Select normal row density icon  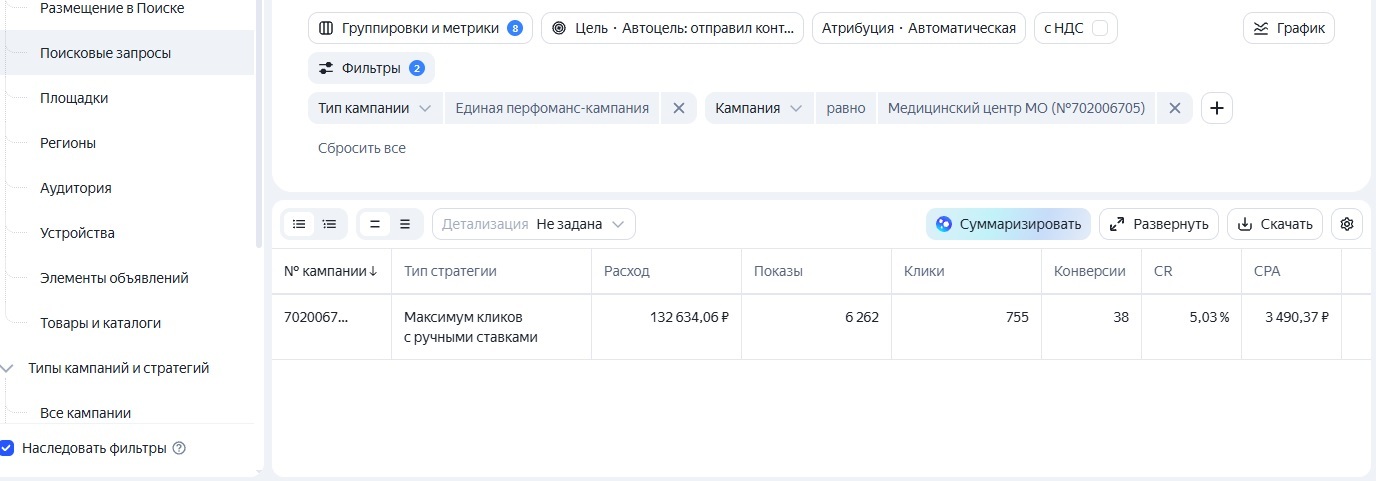click(x=405, y=224)
